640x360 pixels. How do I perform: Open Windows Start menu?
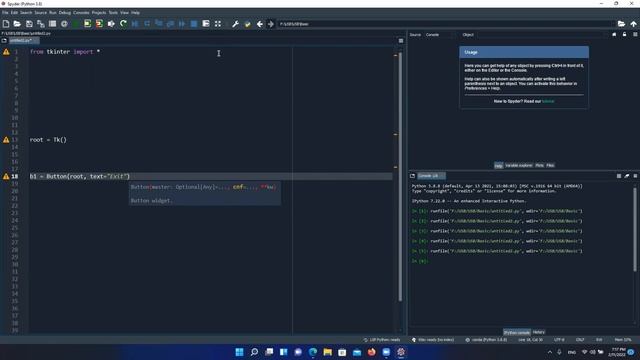(x=240, y=352)
